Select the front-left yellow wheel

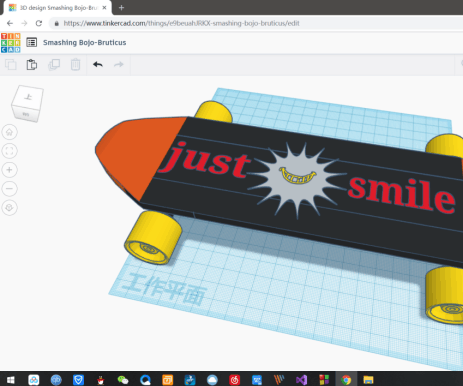coord(153,237)
